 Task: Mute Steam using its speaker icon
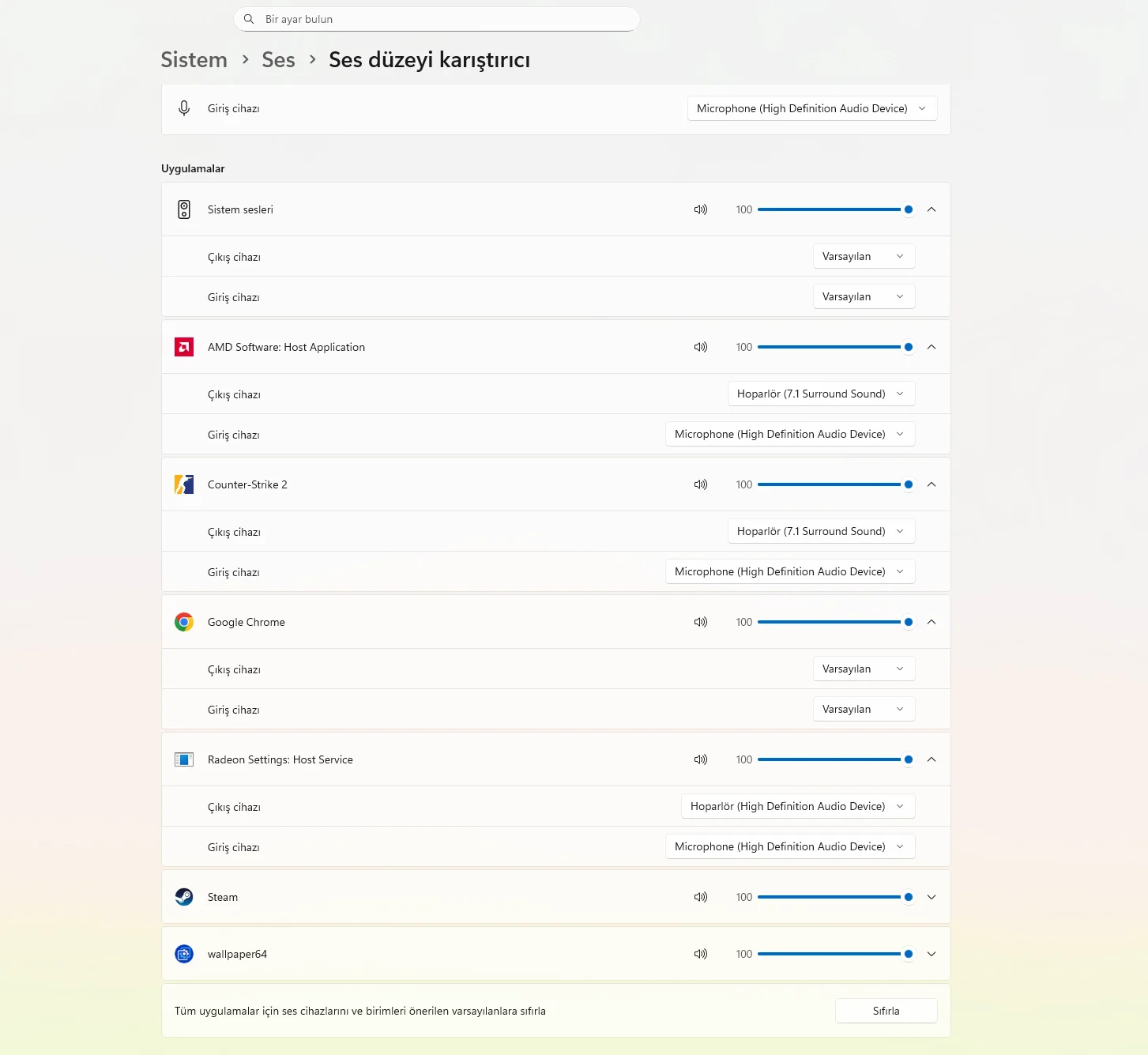click(700, 897)
